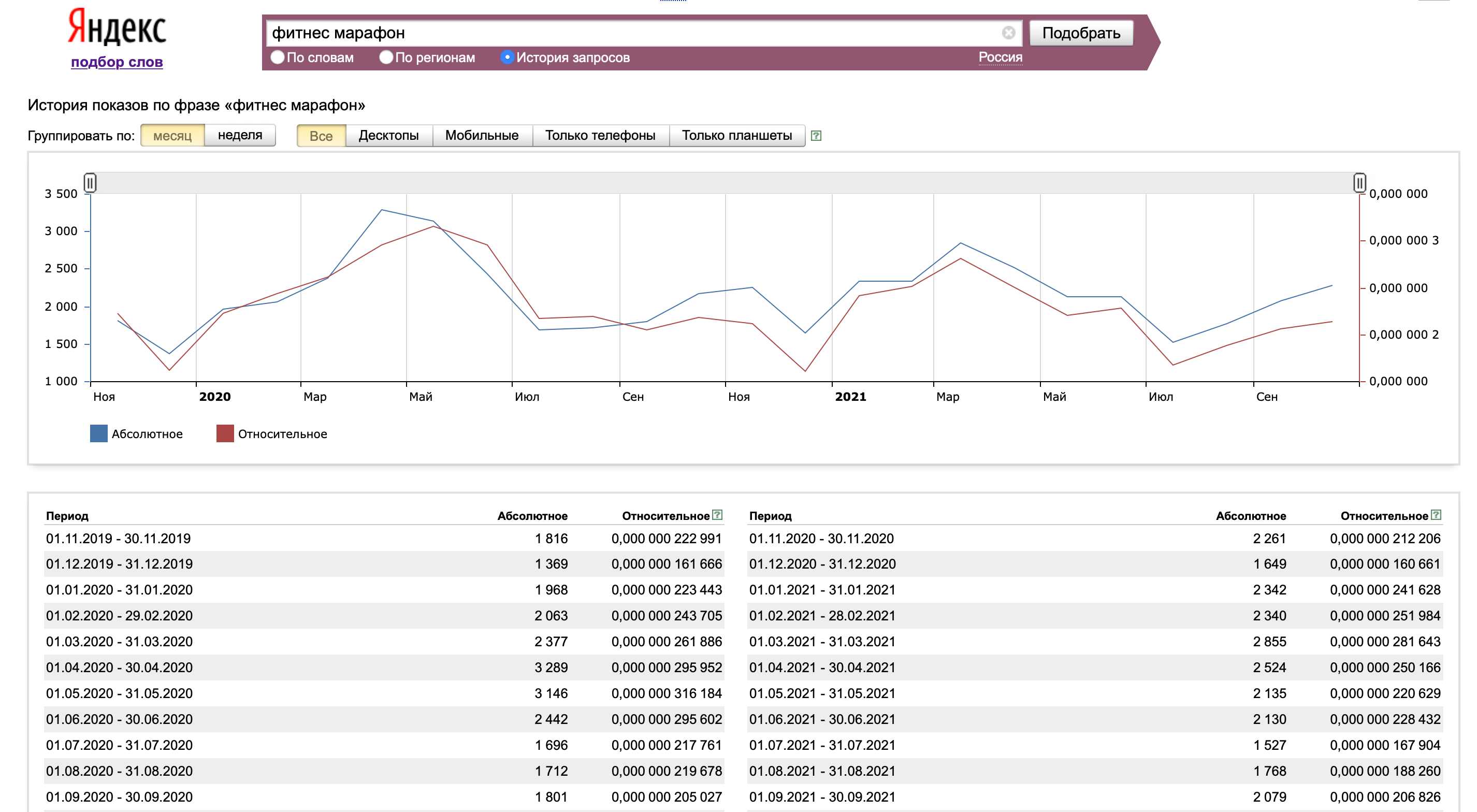Open the help icon next to right Относительное header
Image resolution: width=1477 pixels, height=812 pixels.
click(1436, 515)
